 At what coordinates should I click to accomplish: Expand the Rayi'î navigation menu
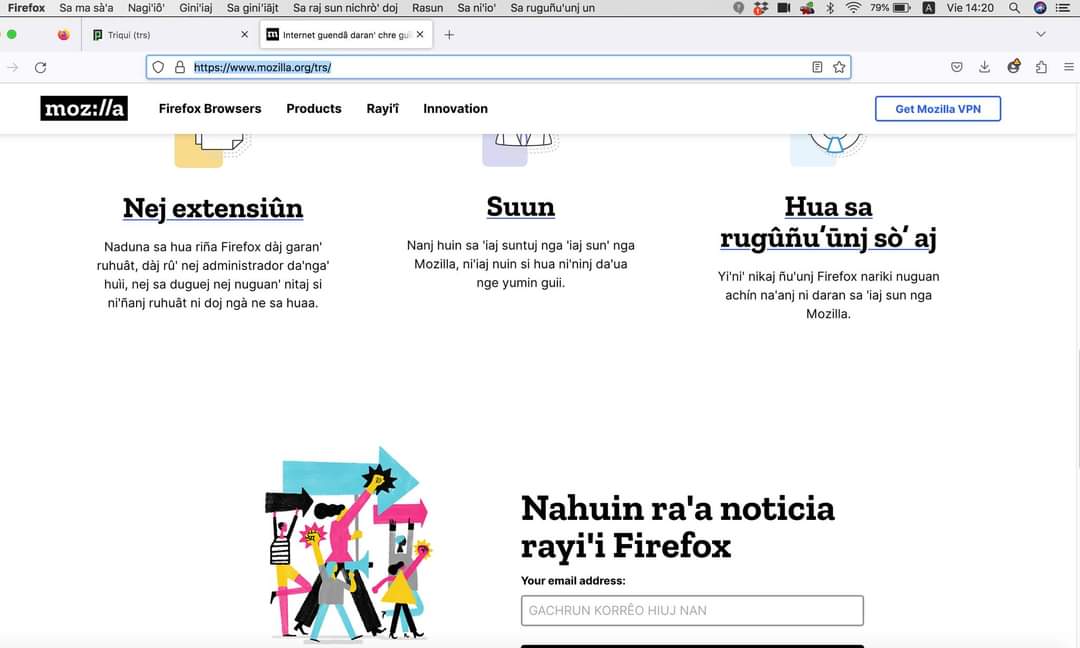[382, 109]
